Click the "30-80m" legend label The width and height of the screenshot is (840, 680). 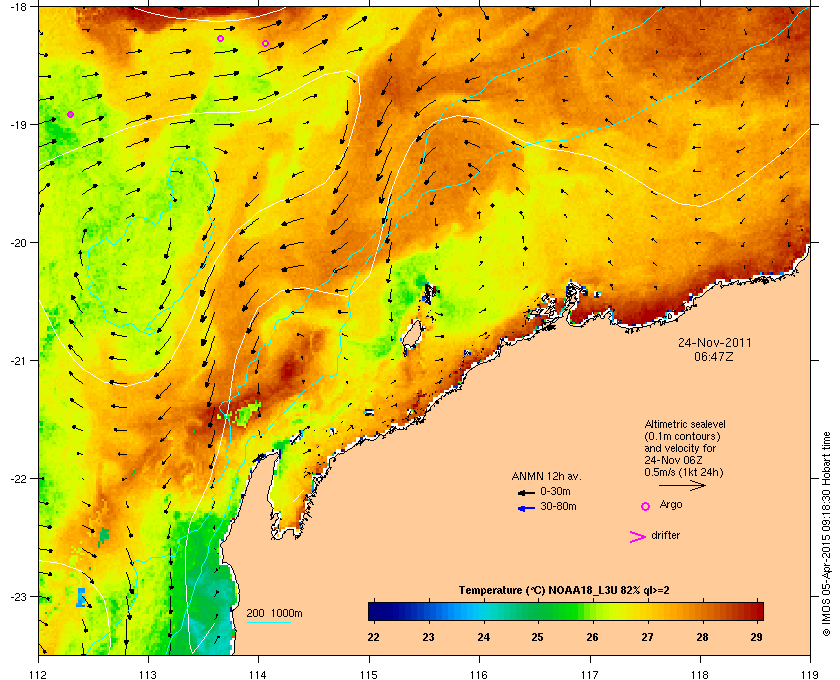[x=558, y=506]
